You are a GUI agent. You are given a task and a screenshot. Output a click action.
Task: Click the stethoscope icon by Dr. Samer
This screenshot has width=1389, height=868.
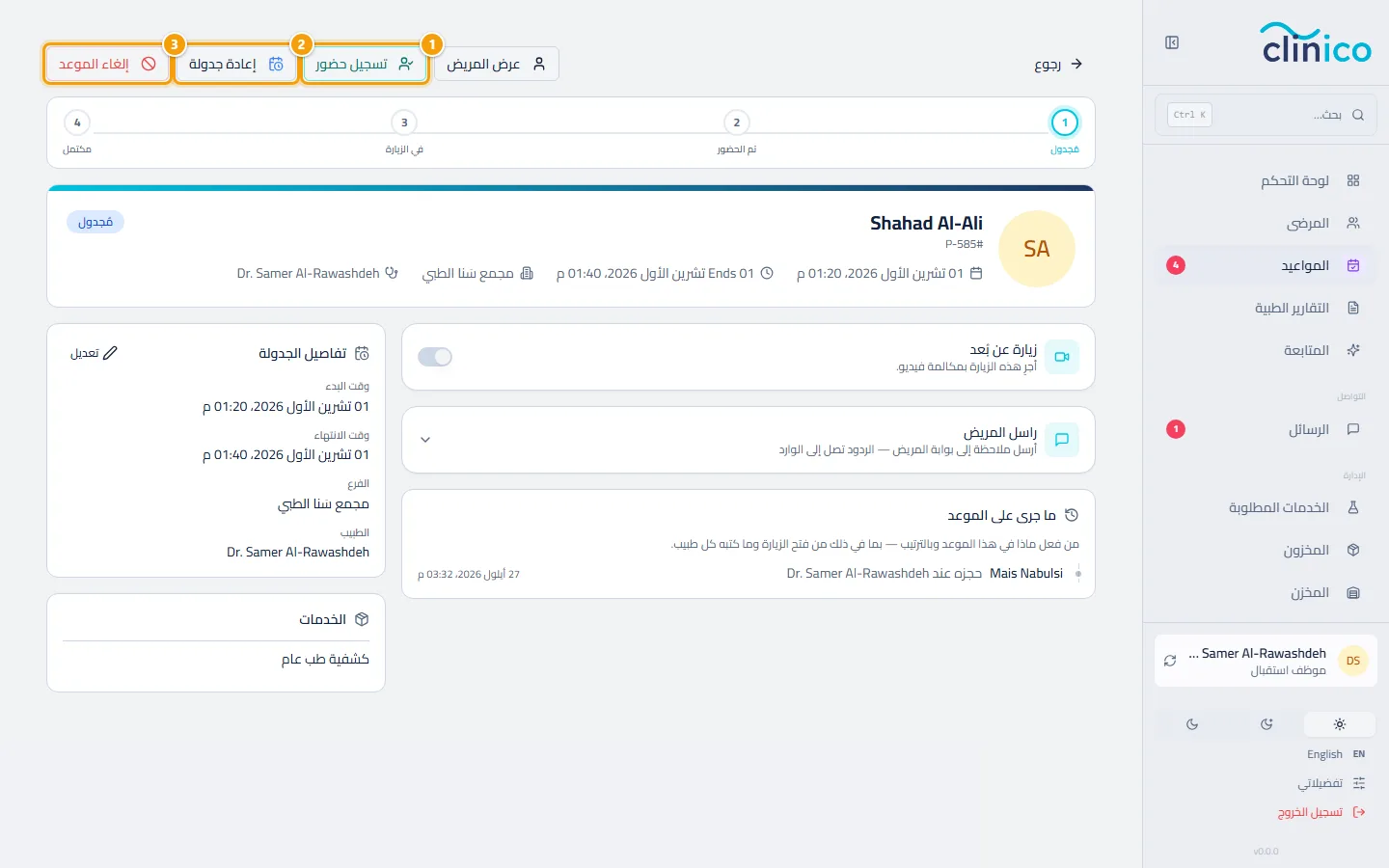392,273
